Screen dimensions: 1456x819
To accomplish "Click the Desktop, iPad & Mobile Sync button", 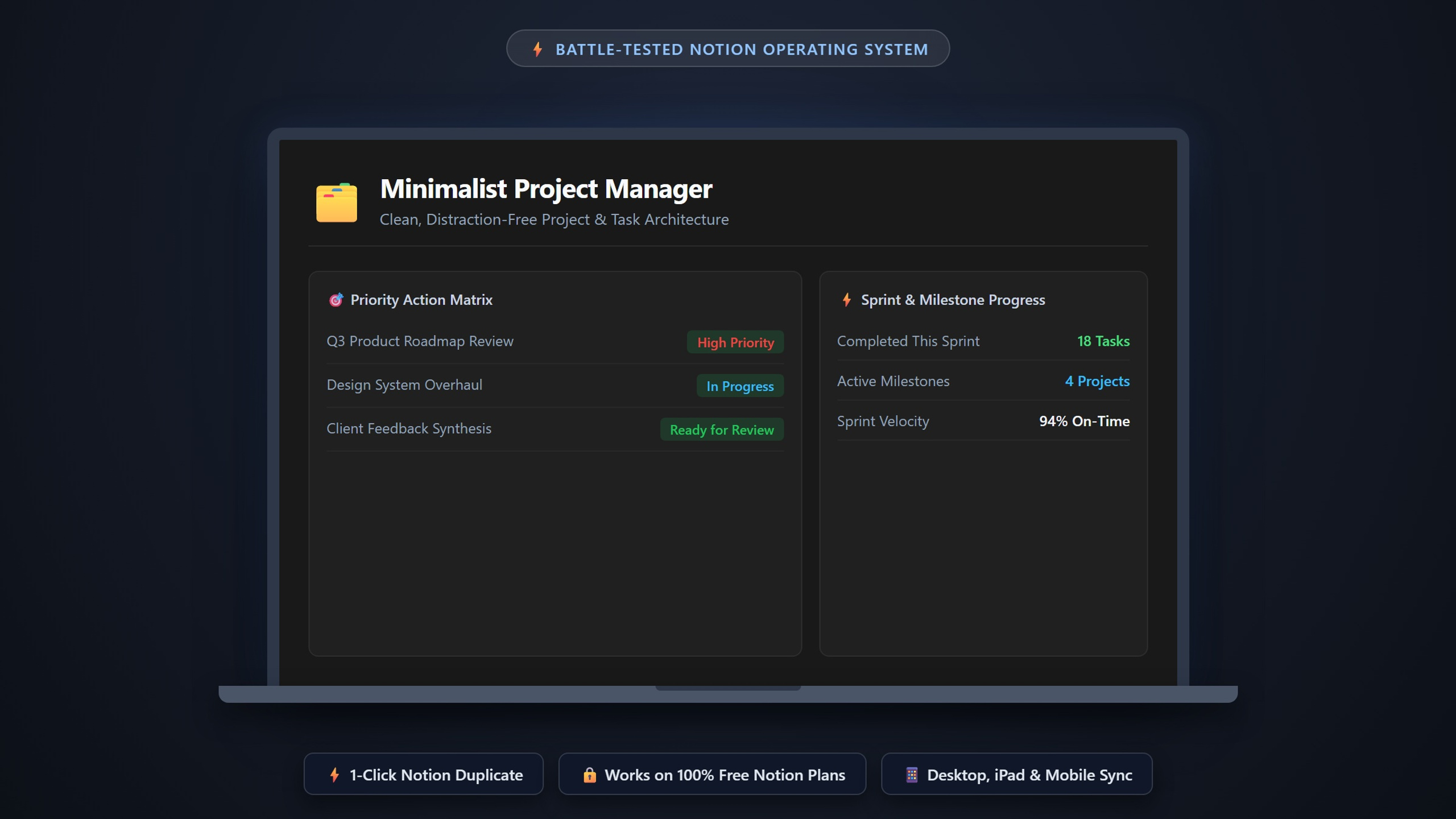I will tap(1017, 774).
